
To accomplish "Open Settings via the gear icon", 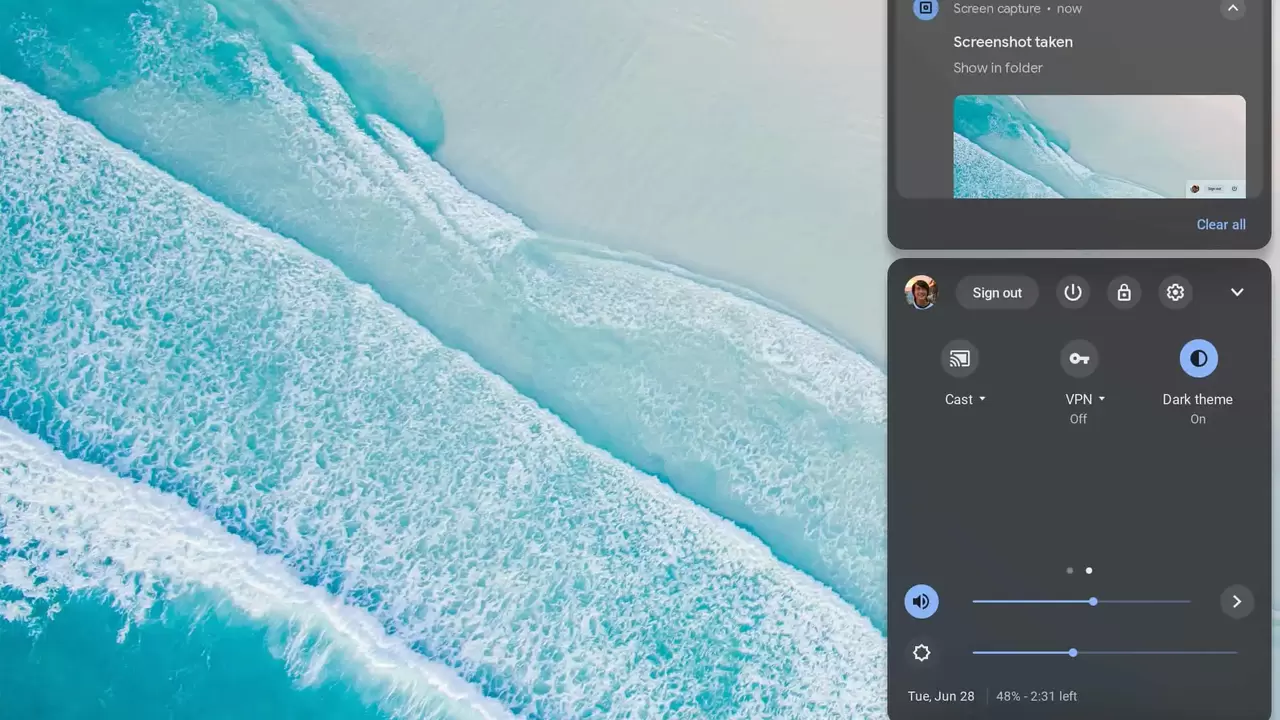I will click(1175, 293).
